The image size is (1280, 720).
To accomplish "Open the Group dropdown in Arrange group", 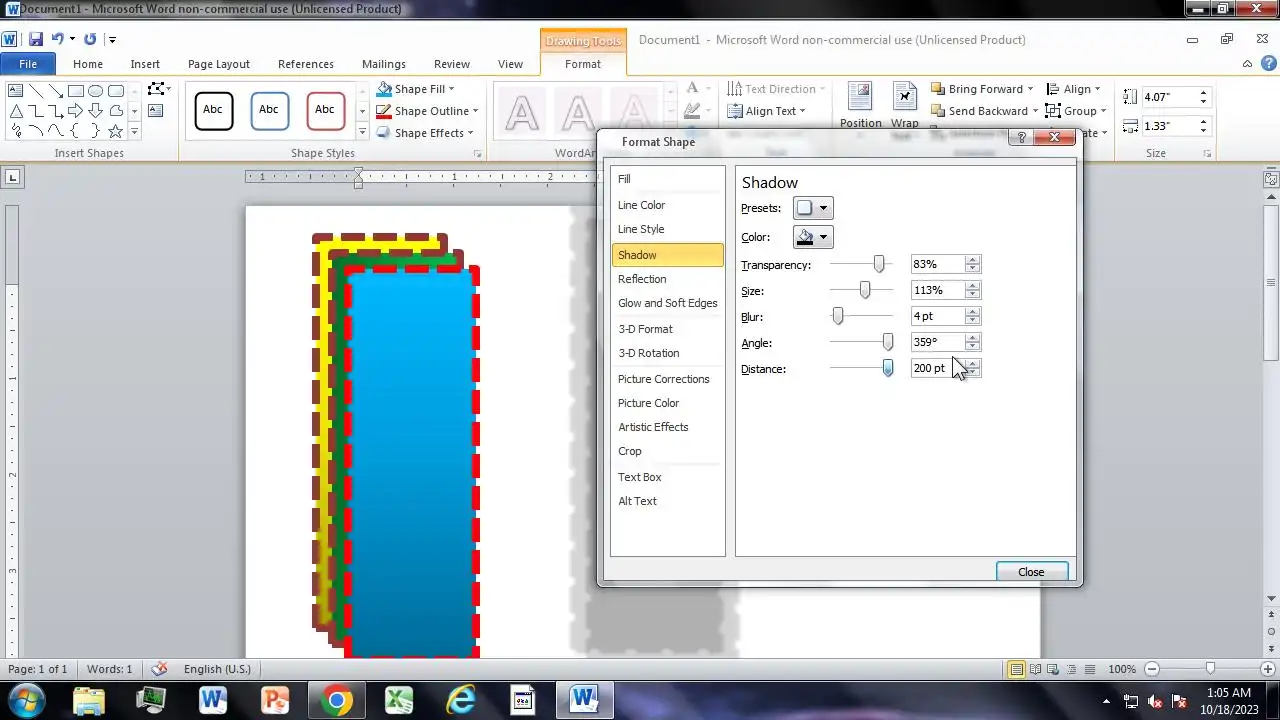I will [1076, 111].
